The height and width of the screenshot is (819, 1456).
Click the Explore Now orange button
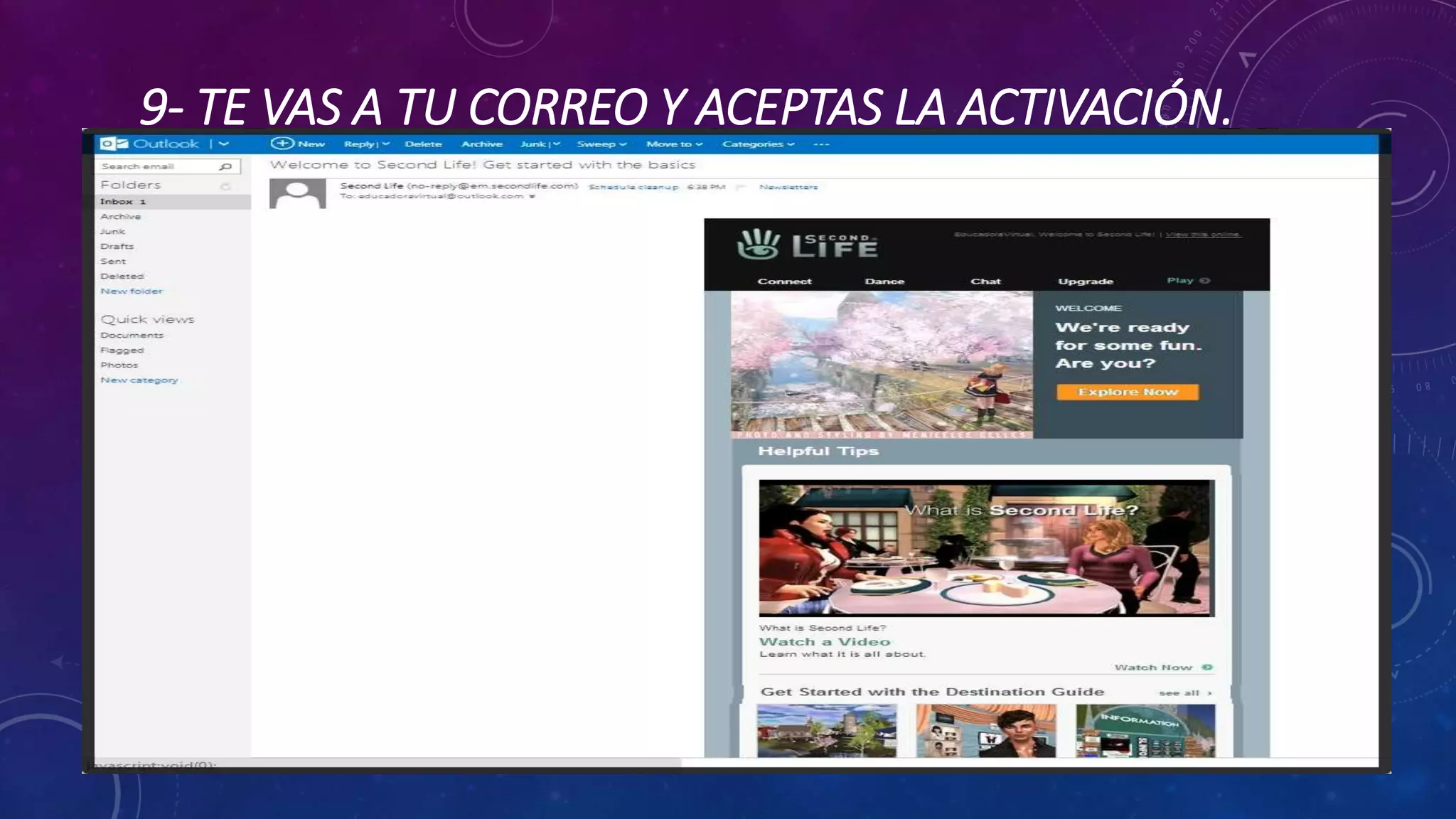(1128, 392)
